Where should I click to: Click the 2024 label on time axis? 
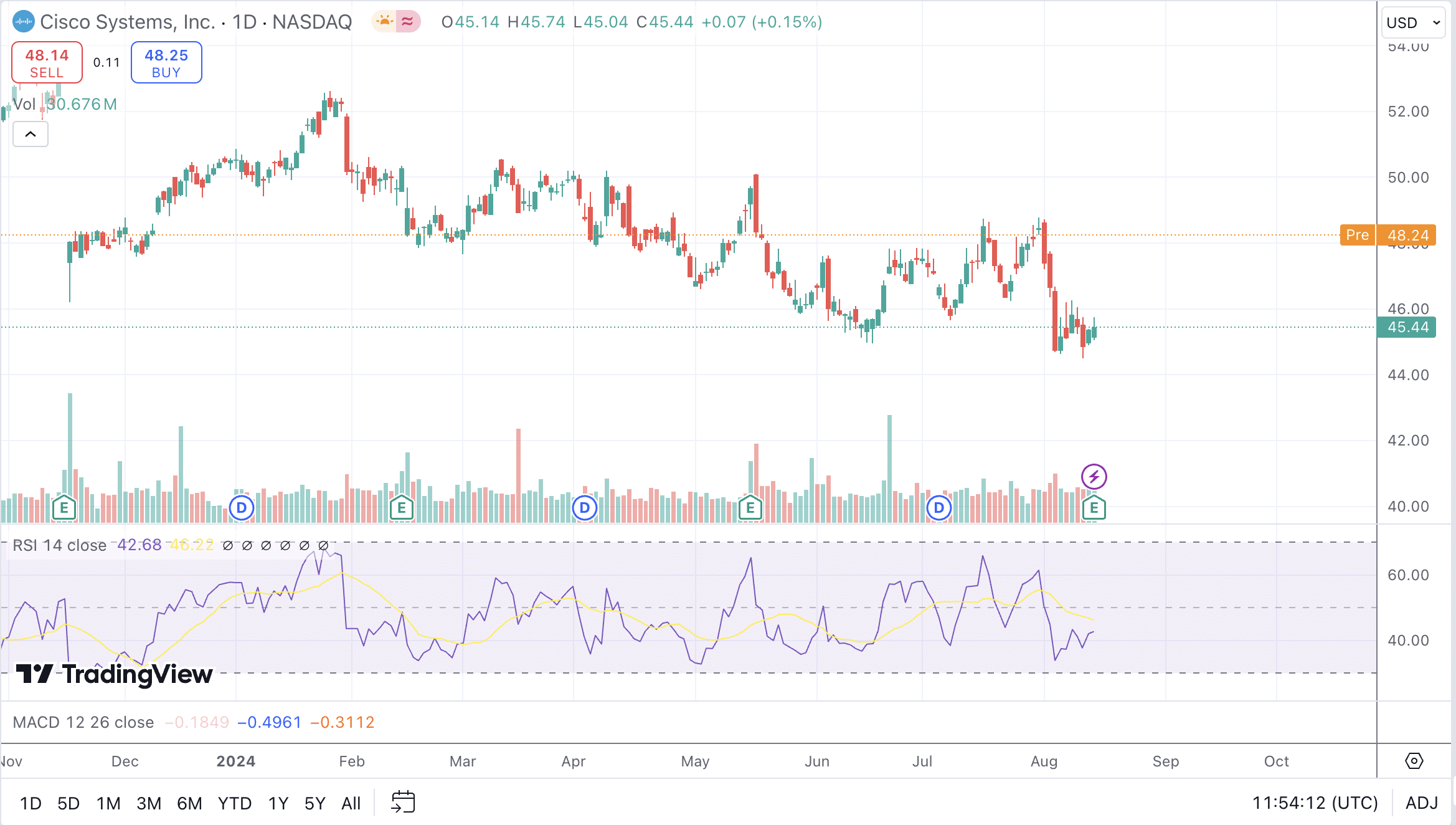click(236, 761)
